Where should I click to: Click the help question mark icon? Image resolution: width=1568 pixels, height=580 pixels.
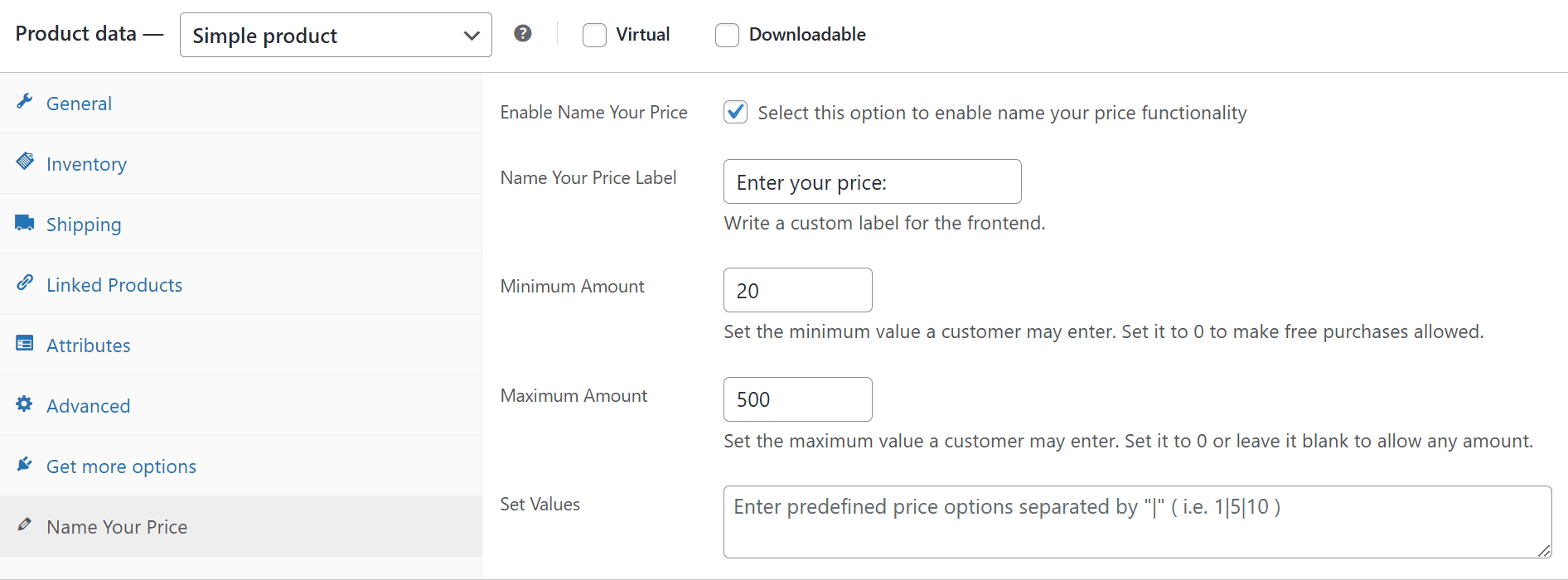(523, 33)
